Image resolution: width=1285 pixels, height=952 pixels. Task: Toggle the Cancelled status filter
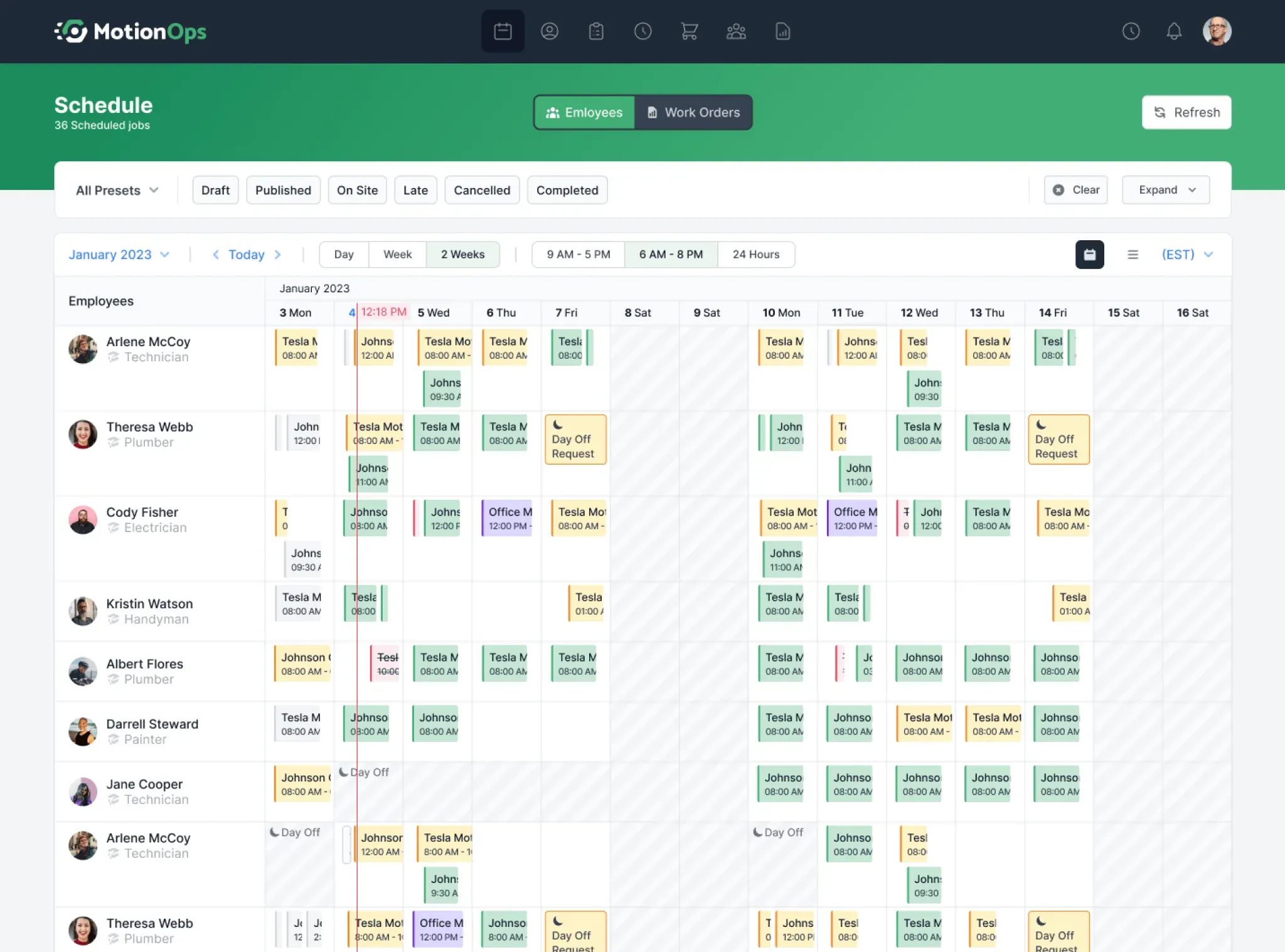pos(482,190)
